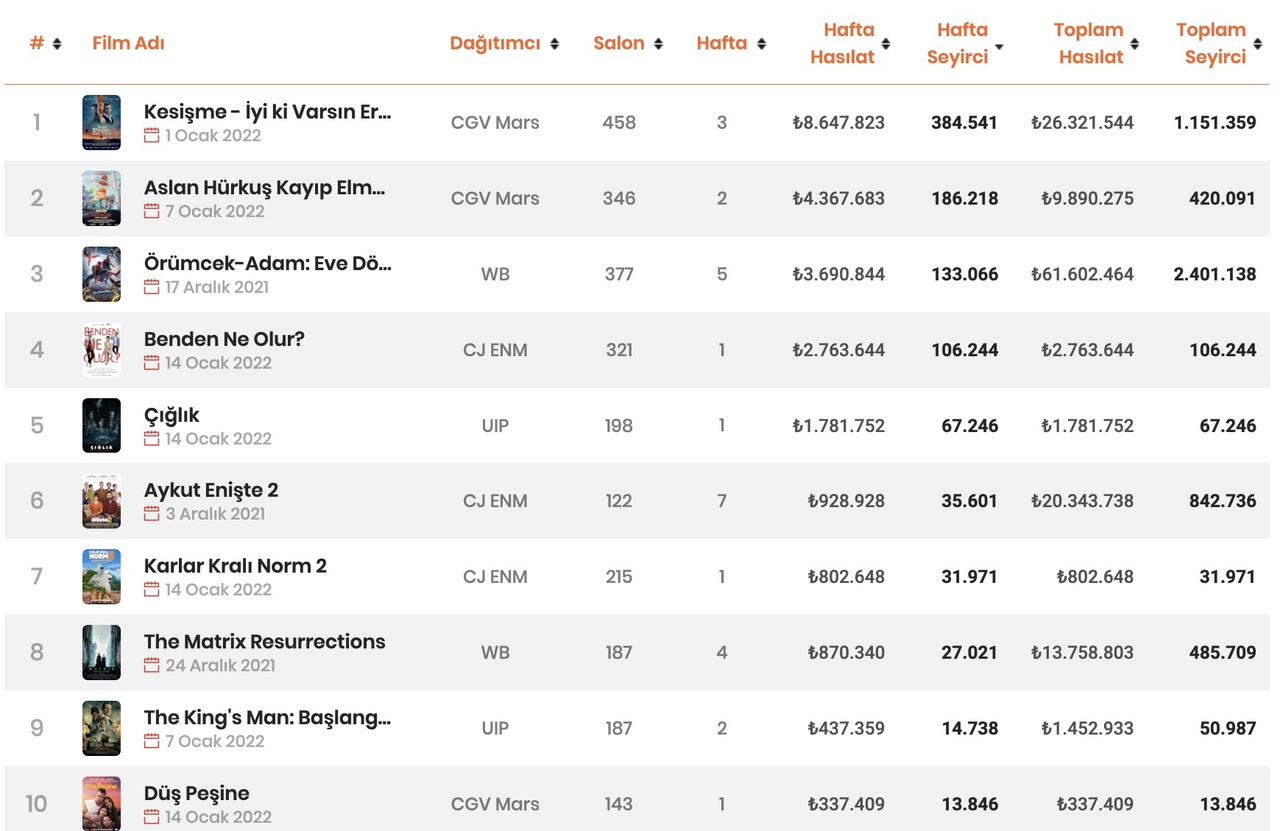
Task: Sort by Toplam Hasılat column
Action: coord(1135,44)
